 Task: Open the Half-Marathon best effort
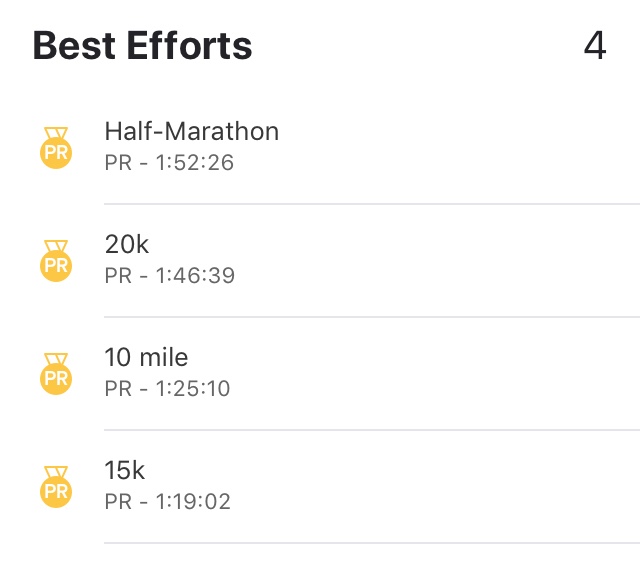click(192, 131)
